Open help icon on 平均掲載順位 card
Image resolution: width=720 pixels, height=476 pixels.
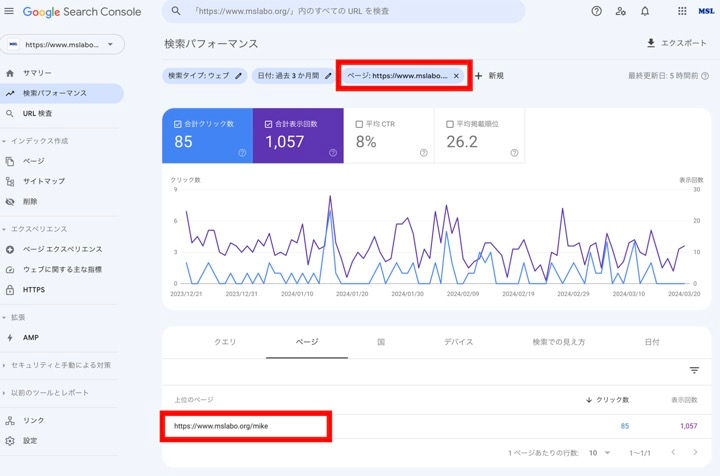(514, 153)
